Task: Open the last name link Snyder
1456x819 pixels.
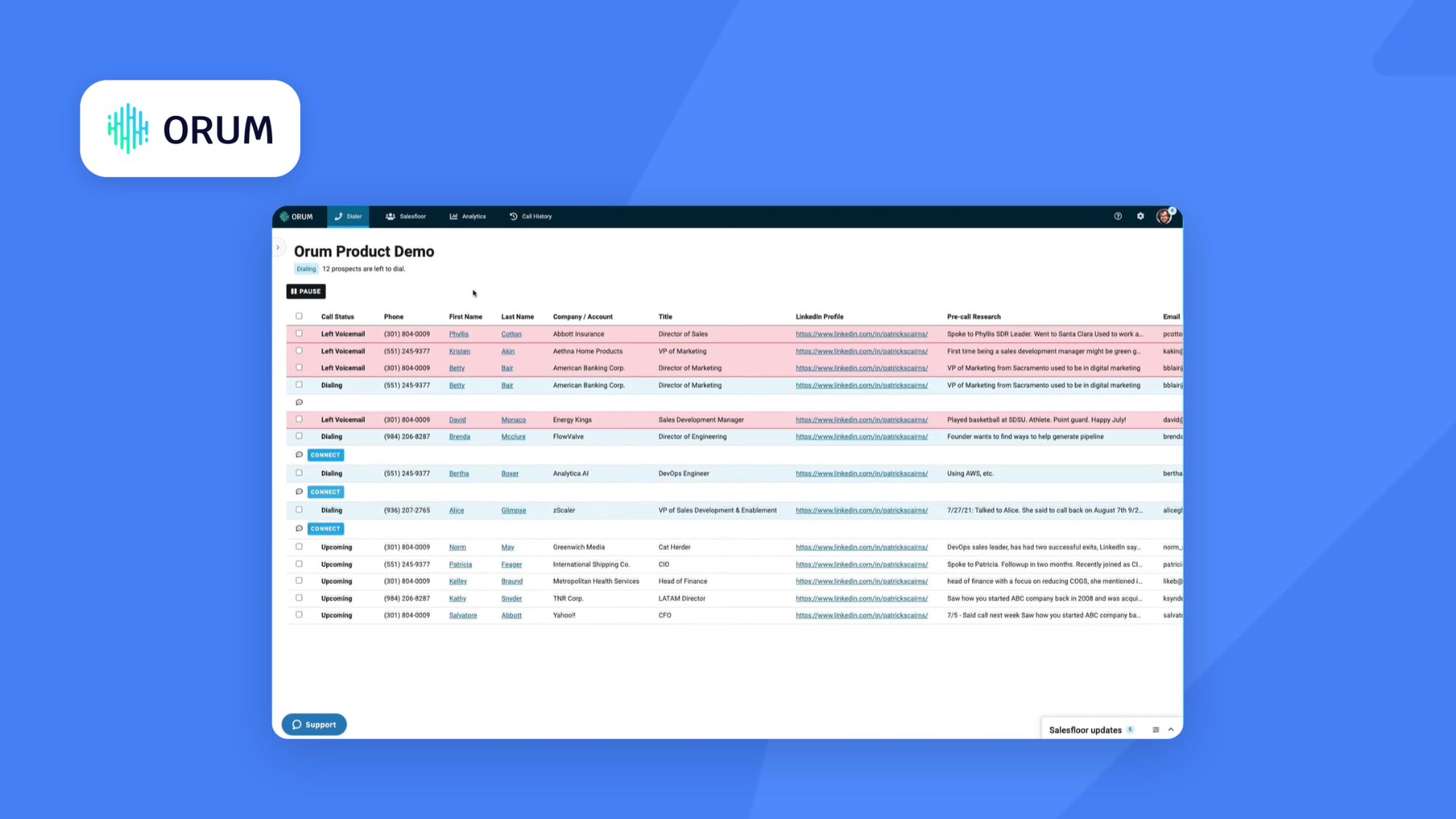Action: [x=512, y=598]
